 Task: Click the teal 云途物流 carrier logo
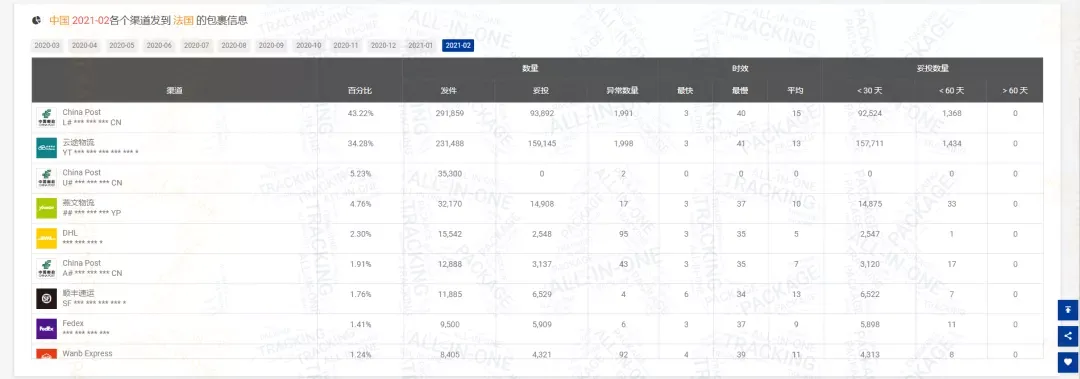[47, 147]
